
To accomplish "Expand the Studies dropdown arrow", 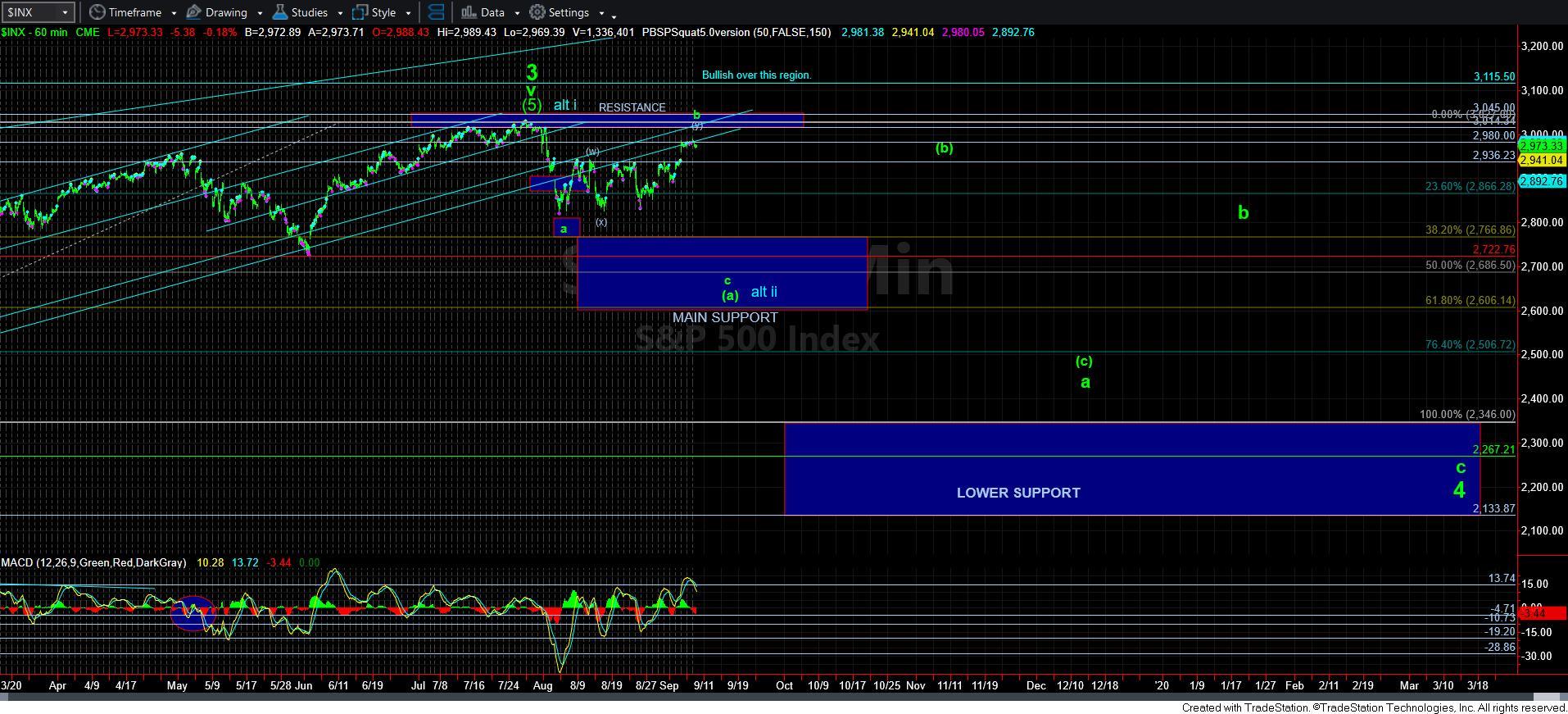I will click(340, 13).
